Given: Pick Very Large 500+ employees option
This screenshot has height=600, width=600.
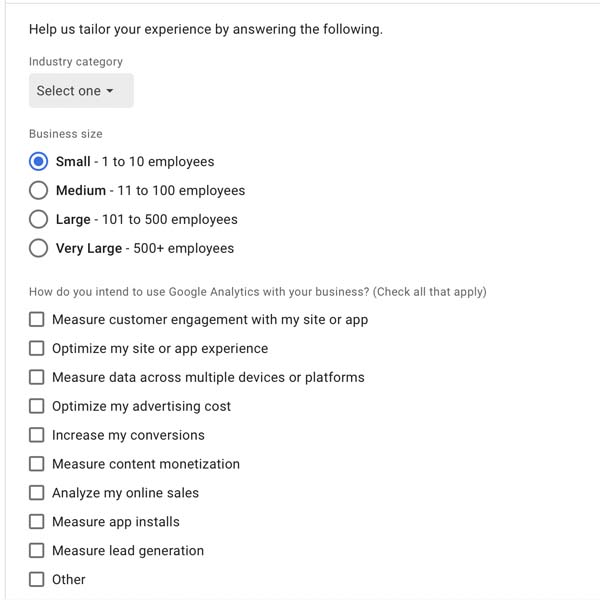Looking at the screenshot, I should coord(38,248).
